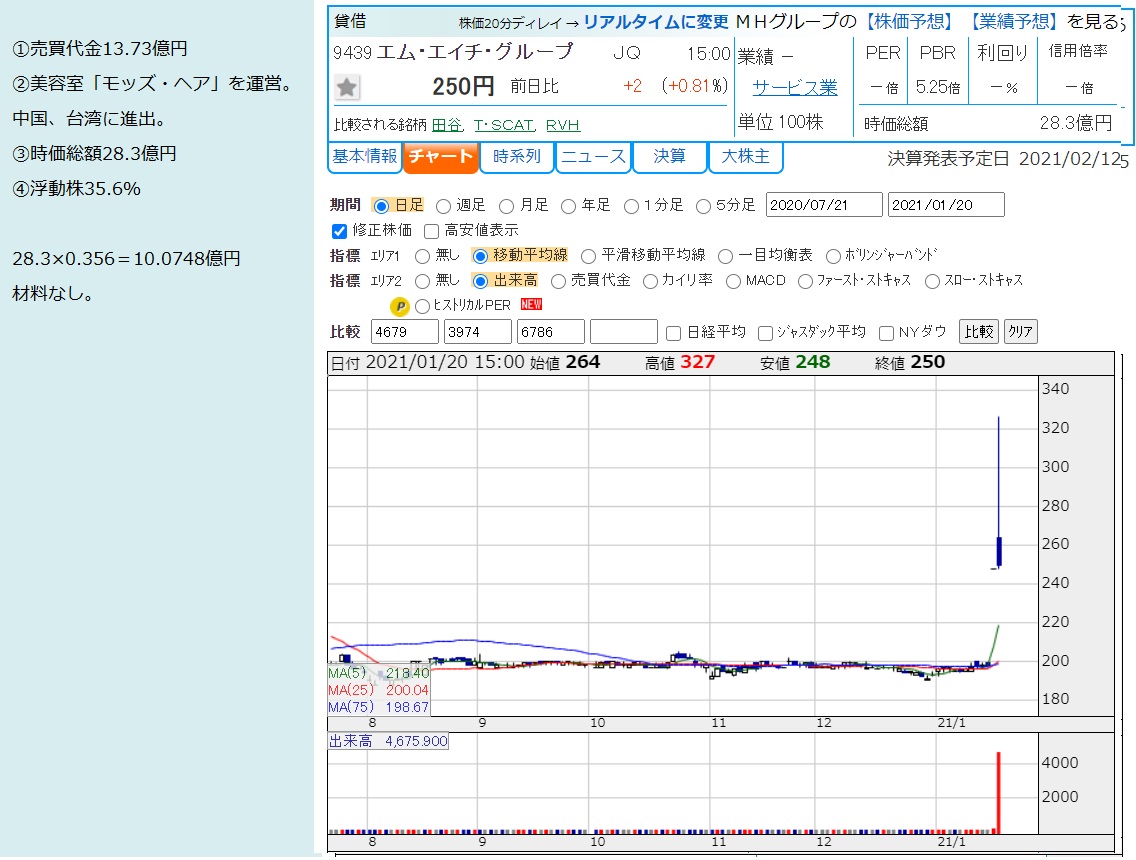Select 一目均衡表 indicator radio

tap(725, 256)
